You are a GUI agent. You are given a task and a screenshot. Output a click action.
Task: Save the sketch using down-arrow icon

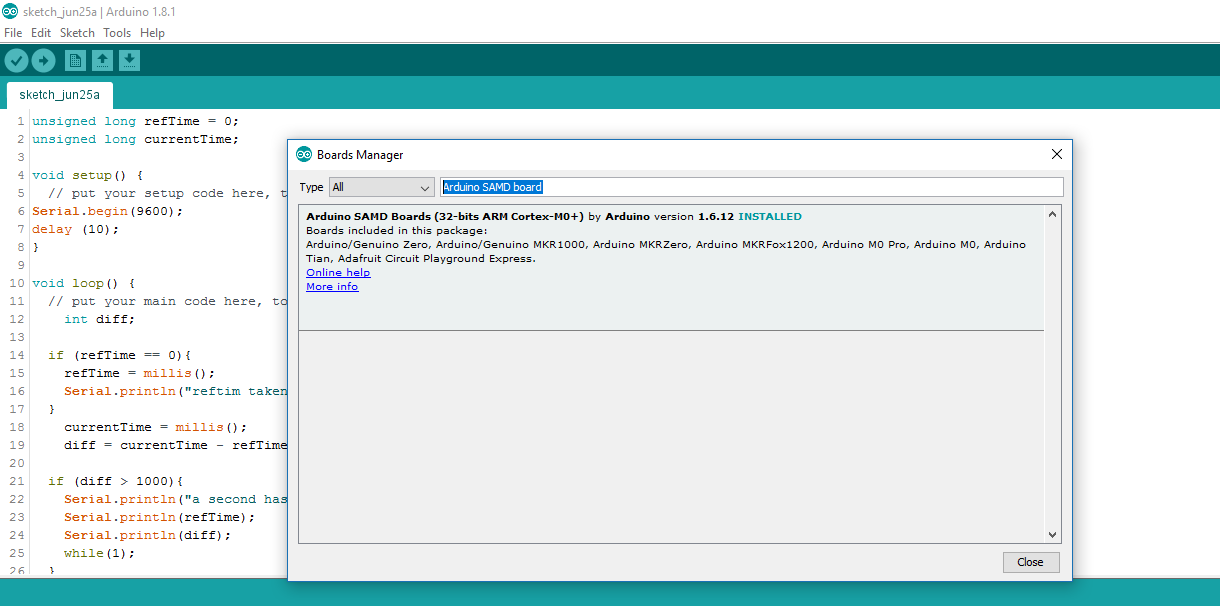point(129,61)
